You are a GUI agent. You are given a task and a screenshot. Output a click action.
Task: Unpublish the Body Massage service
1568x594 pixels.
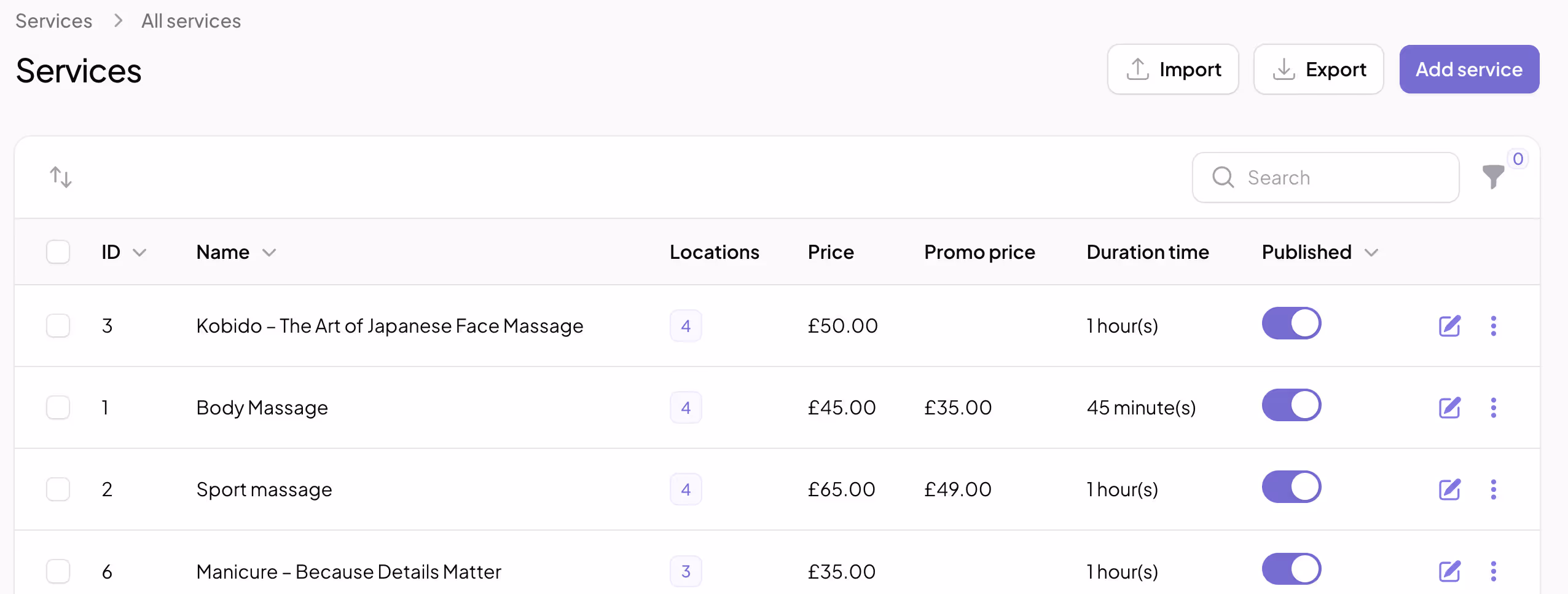tap(1292, 405)
